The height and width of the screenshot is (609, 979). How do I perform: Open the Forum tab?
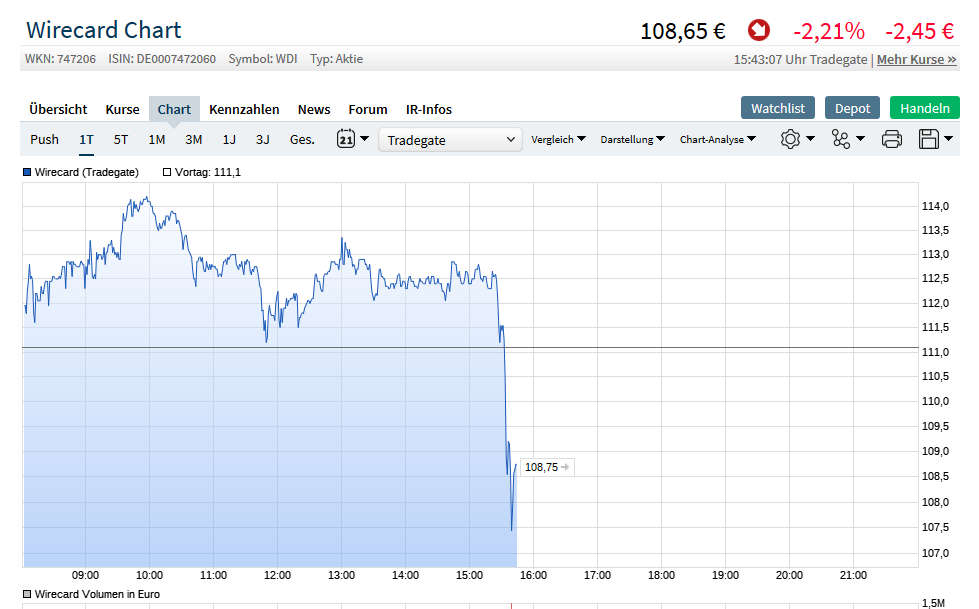(x=368, y=109)
